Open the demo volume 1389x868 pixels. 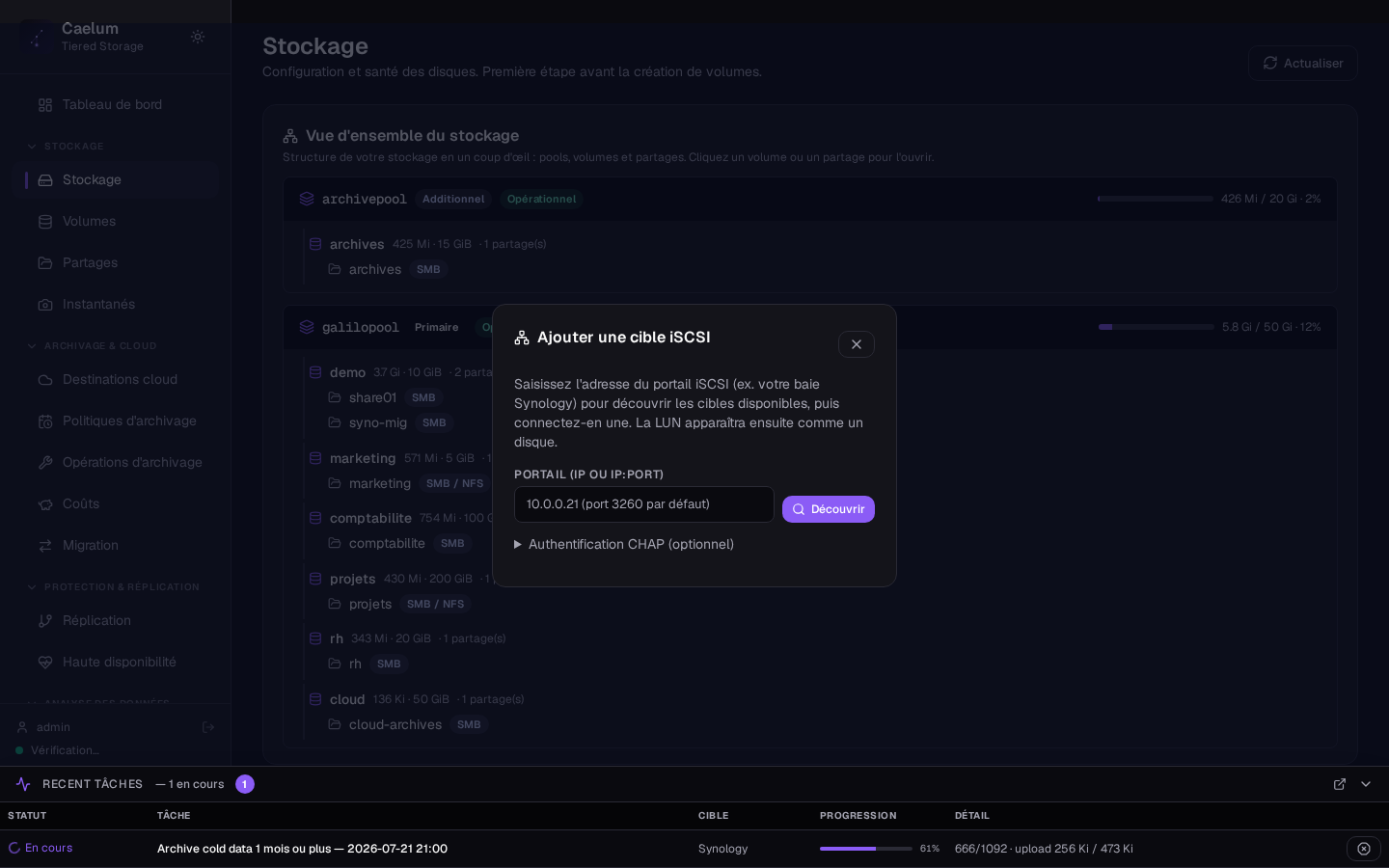pos(347,372)
